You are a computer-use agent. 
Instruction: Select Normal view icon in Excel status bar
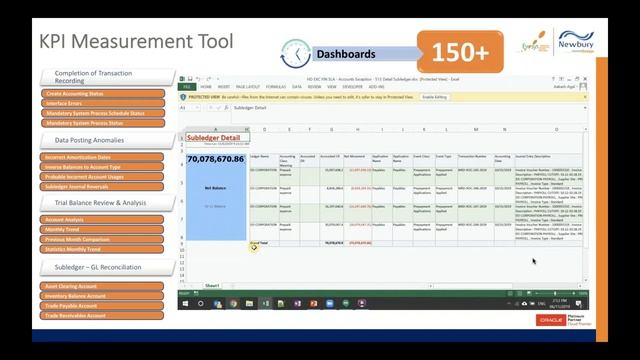[x=510, y=293]
